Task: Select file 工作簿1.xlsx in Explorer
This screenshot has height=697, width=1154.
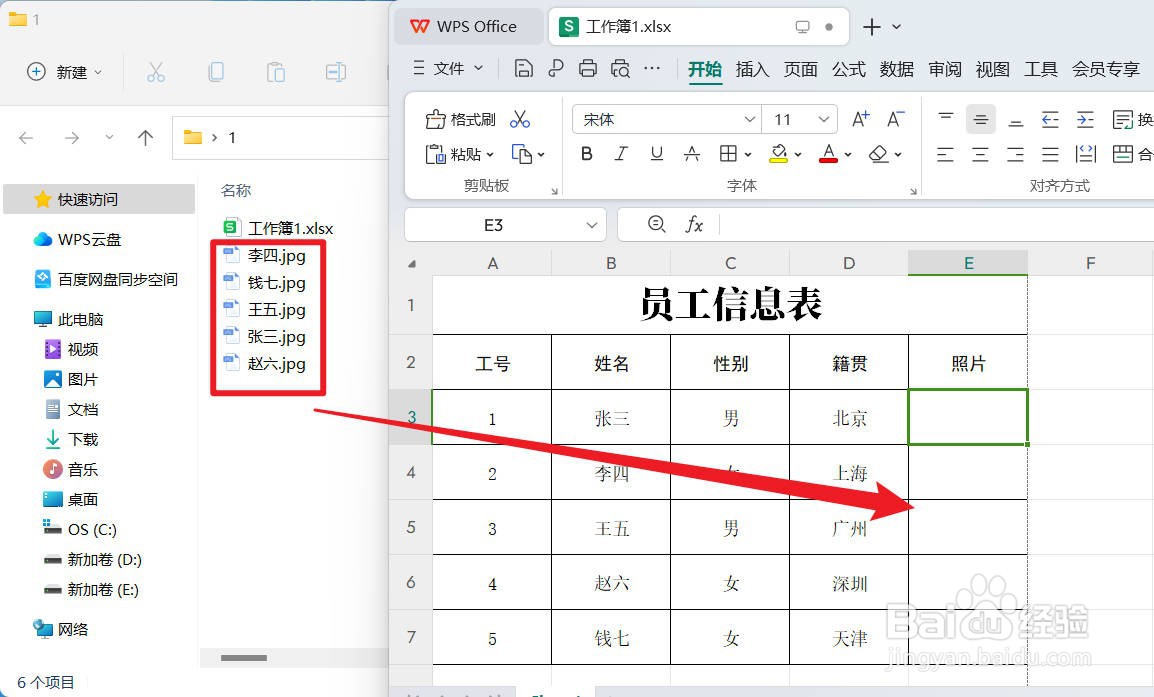Action: coord(277,228)
